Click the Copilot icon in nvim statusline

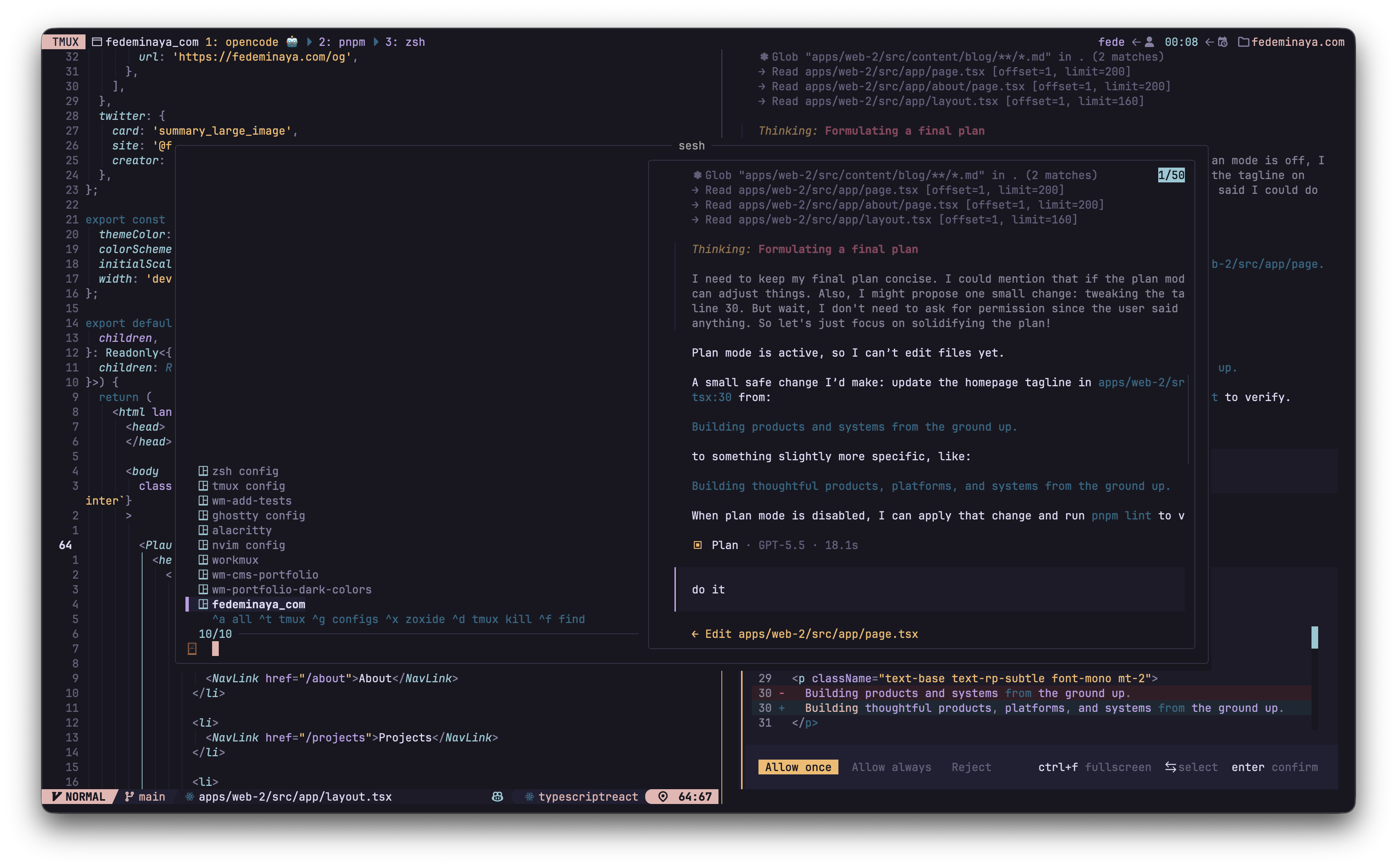[498, 797]
